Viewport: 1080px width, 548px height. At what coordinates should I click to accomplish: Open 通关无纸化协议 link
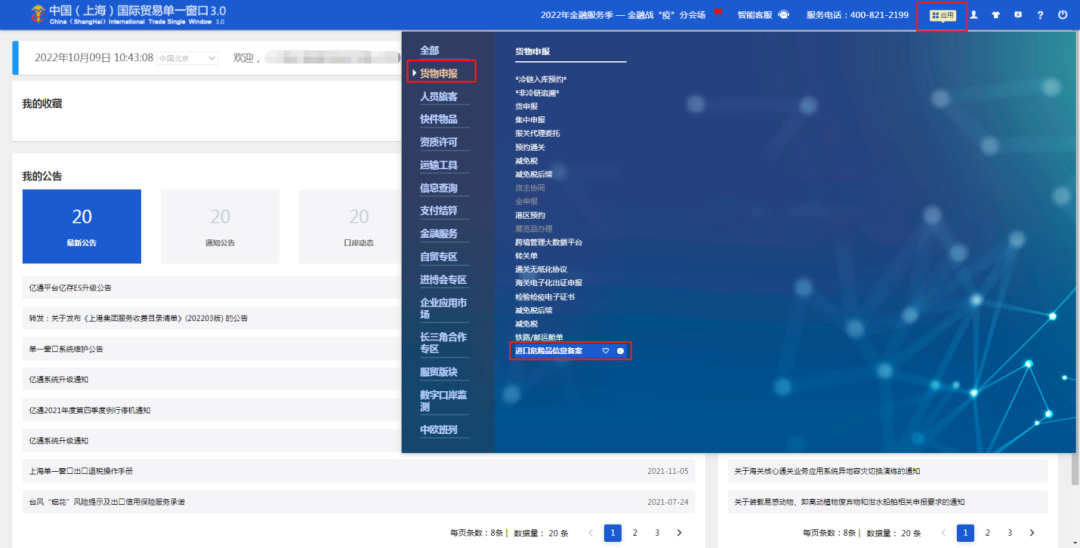pos(541,270)
